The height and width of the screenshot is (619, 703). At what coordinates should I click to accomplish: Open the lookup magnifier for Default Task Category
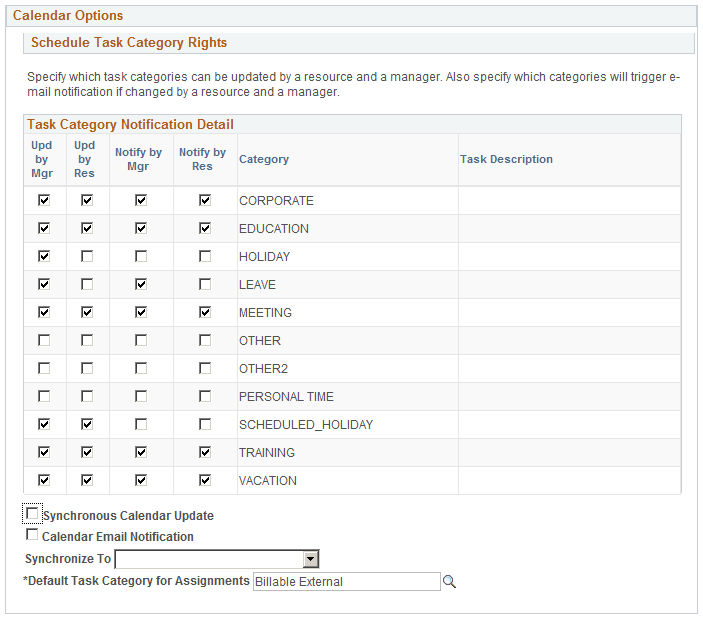tap(449, 581)
